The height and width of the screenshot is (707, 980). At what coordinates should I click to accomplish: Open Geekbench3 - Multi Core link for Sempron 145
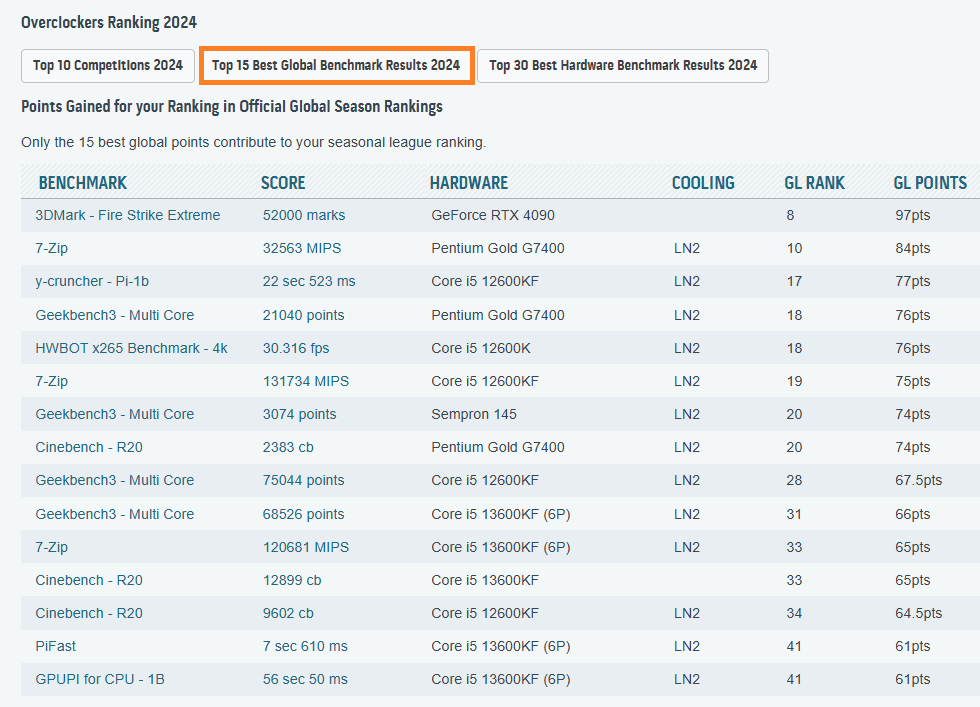(x=114, y=414)
